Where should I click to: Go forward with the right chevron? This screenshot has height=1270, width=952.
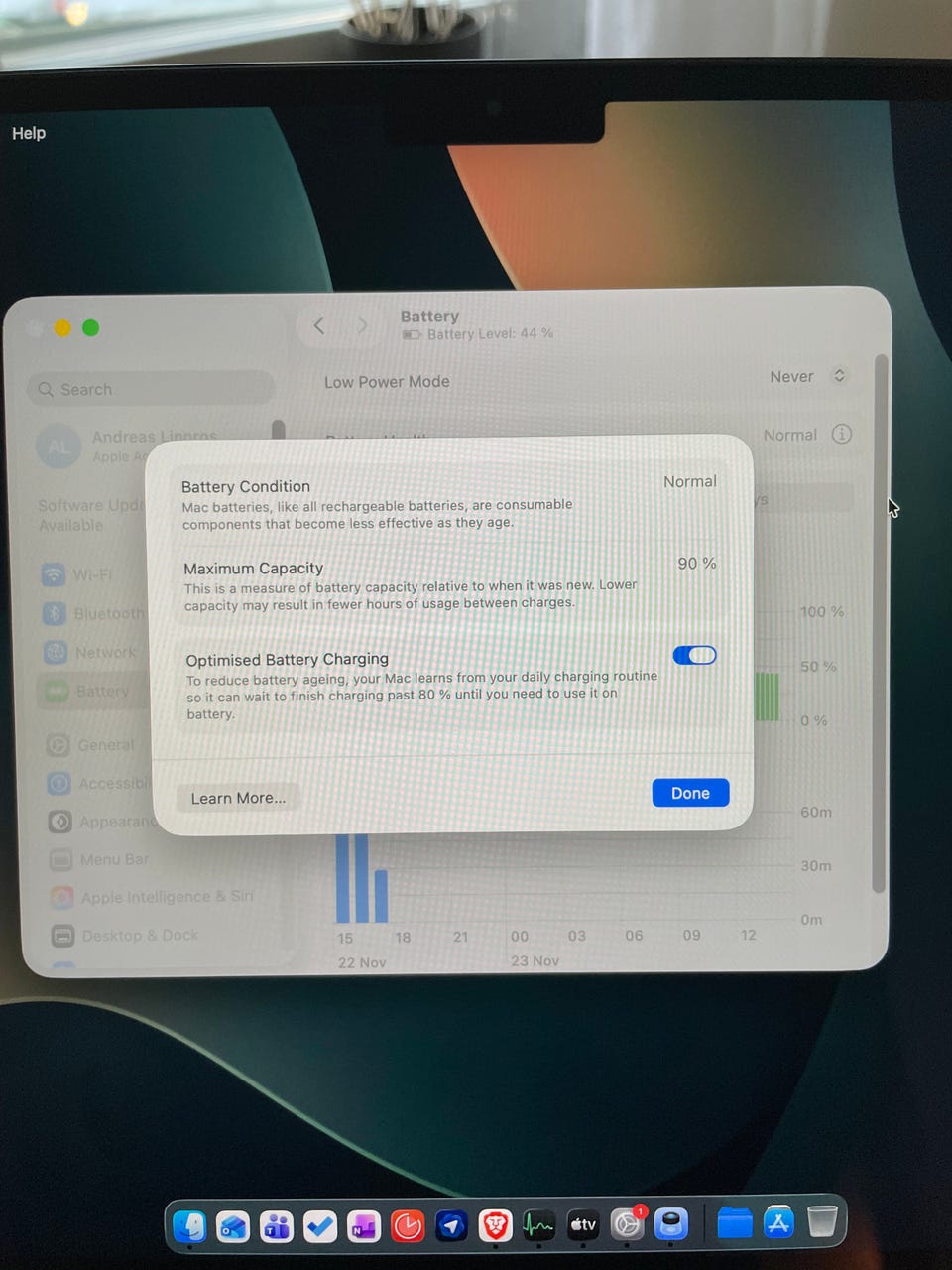point(362,325)
